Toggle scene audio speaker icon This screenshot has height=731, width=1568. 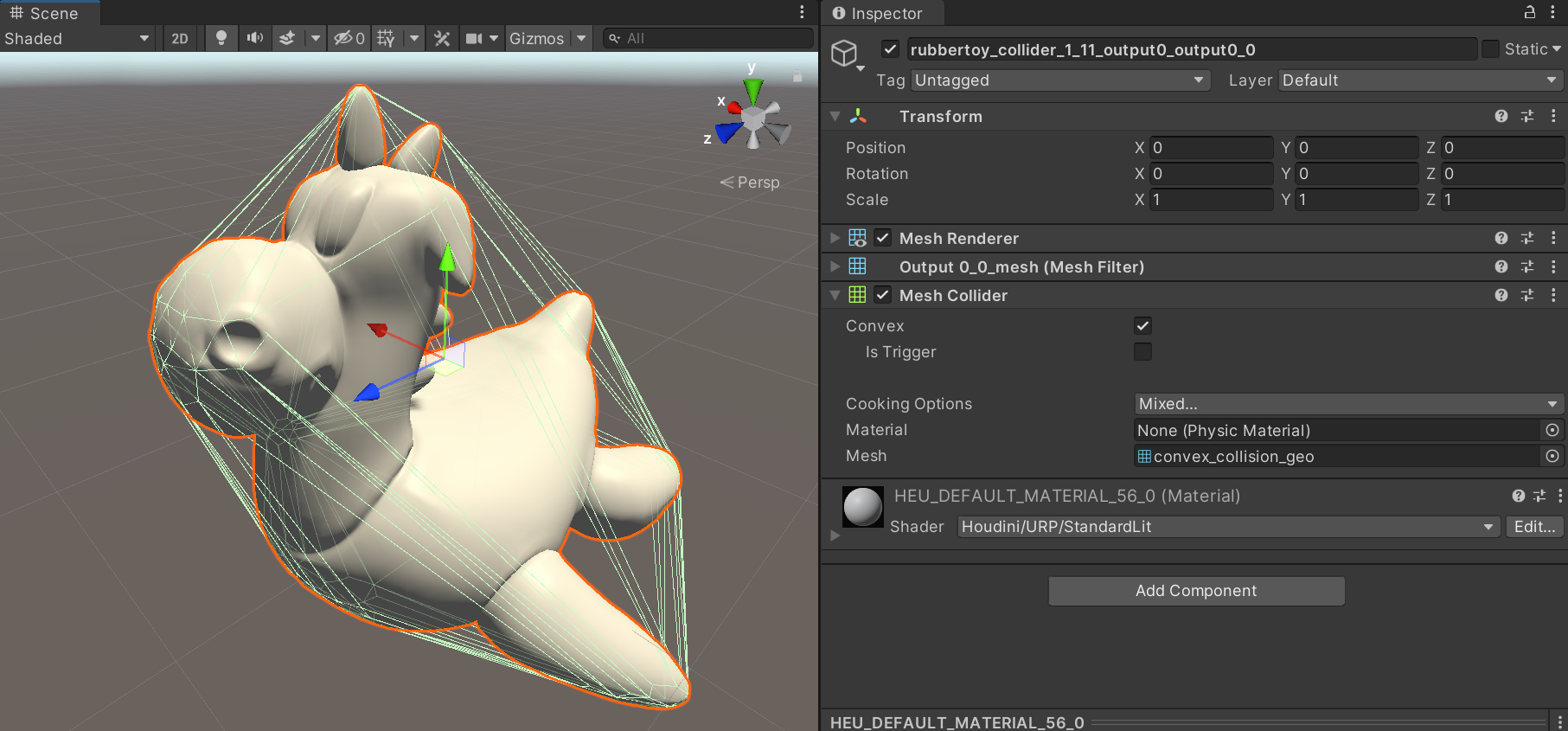(254, 38)
